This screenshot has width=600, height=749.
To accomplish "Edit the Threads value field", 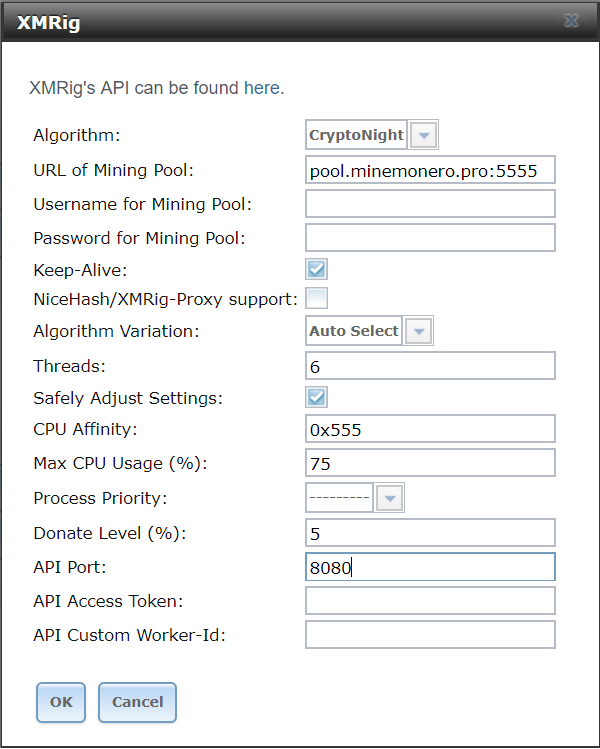I will (430, 366).
